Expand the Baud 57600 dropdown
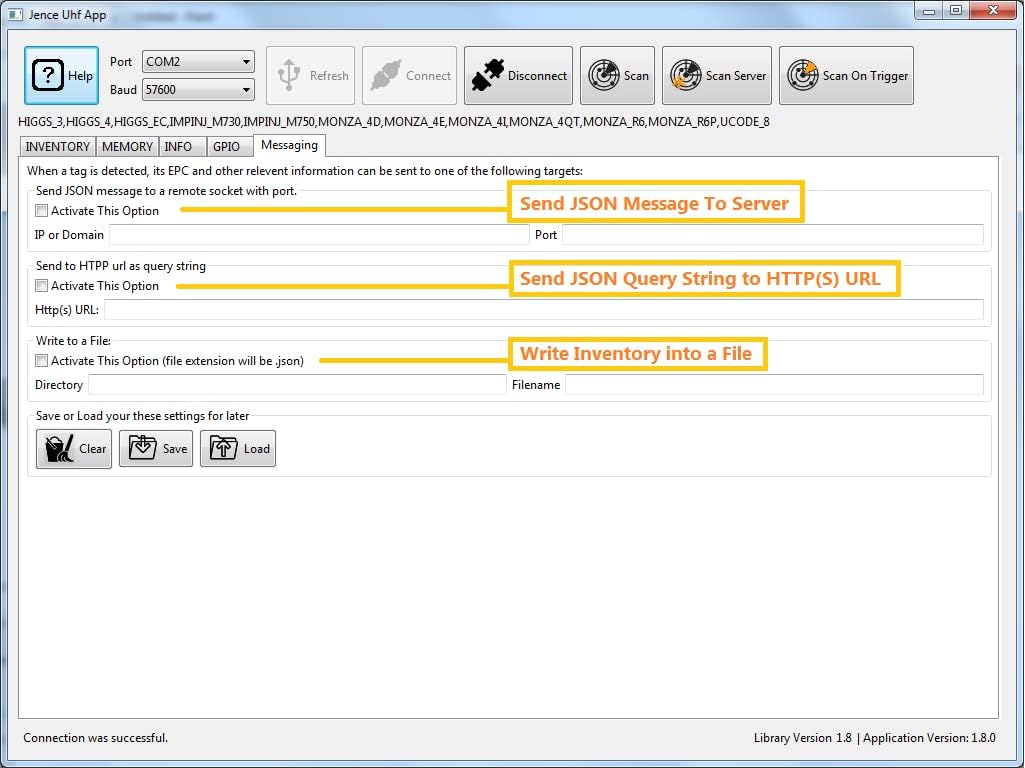The image size is (1025, 768). coord(198,90)
